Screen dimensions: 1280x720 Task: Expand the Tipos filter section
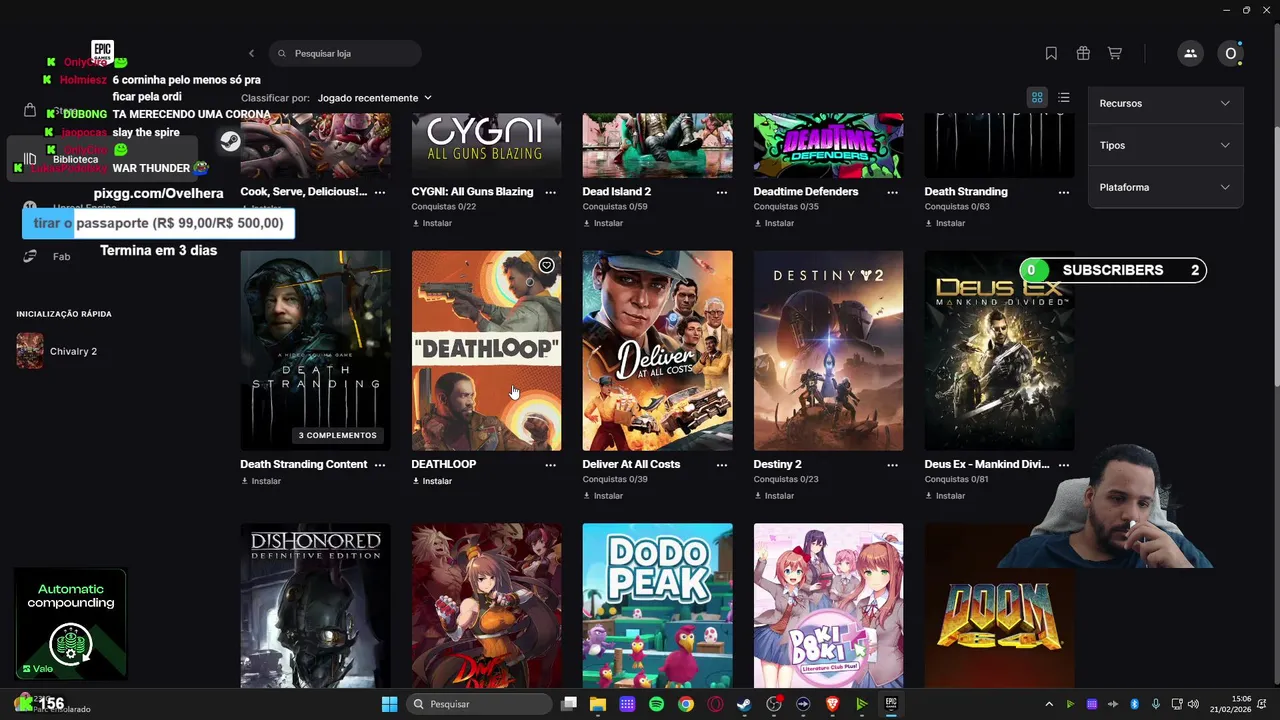click(1165, 145)
